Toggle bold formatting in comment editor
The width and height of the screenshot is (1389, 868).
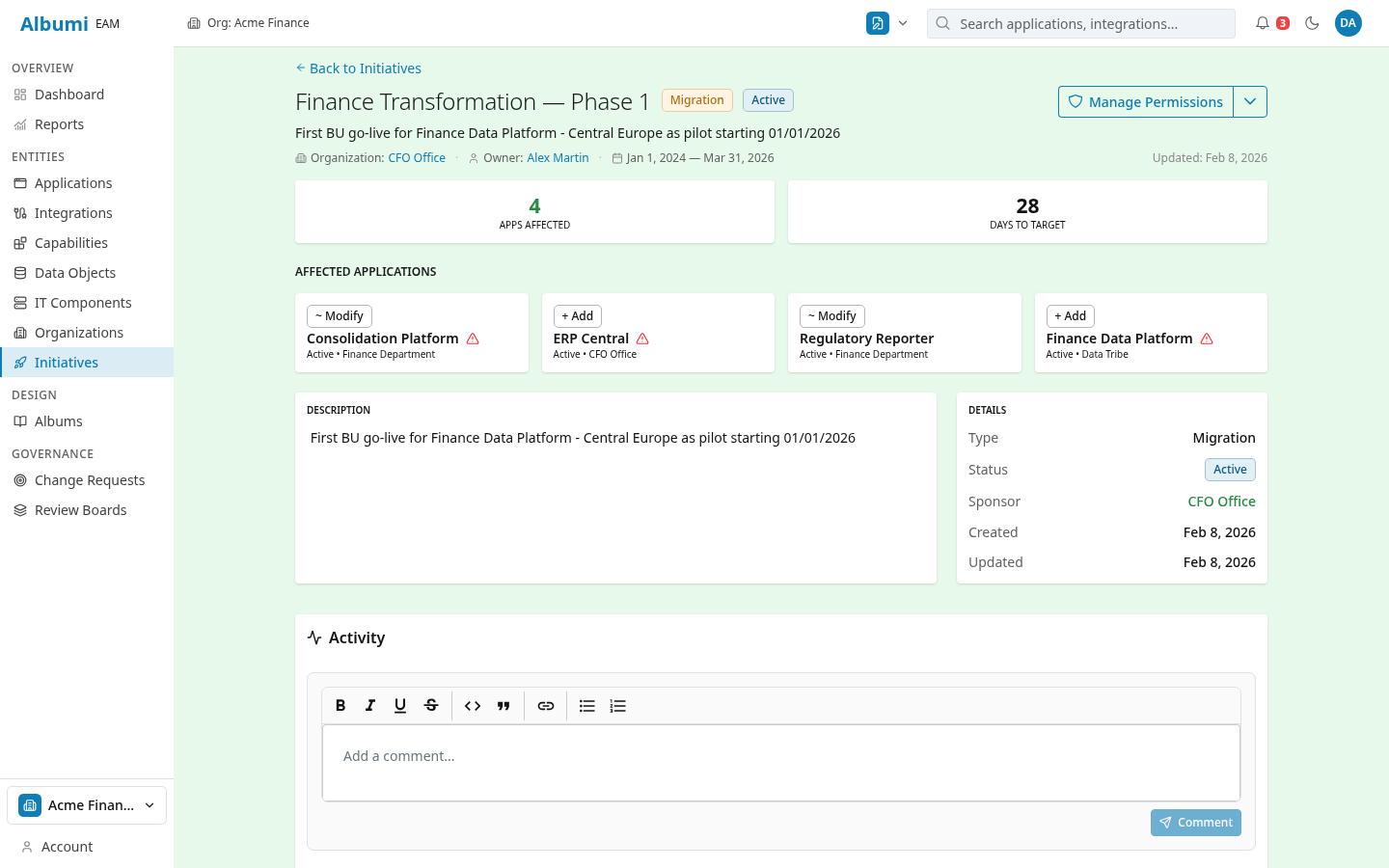[340, 706]
